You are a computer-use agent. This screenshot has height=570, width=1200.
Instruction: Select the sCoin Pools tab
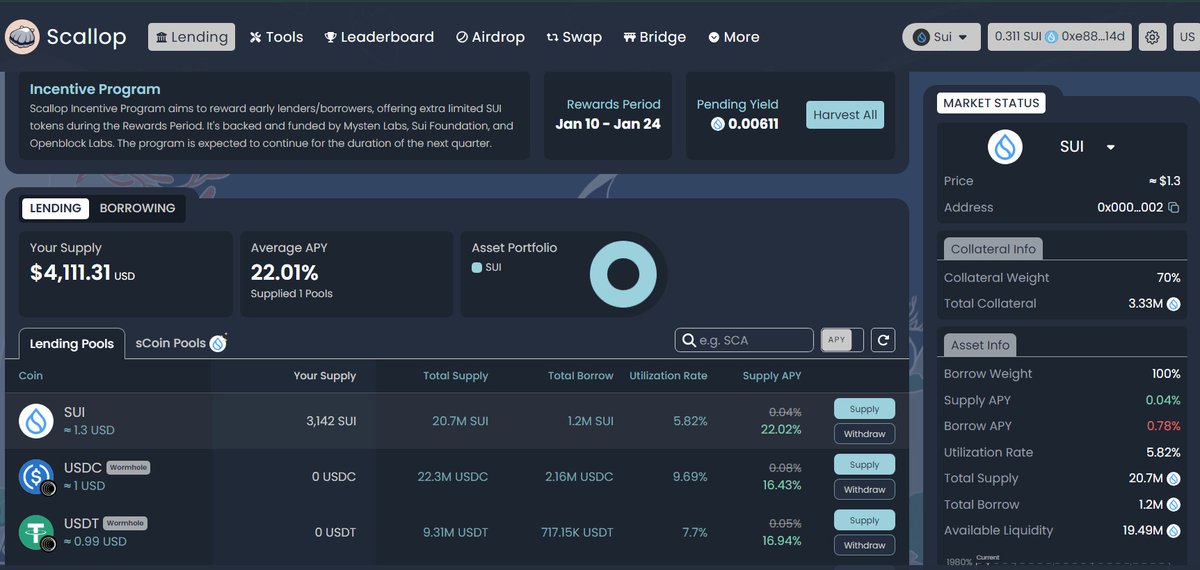pyautogui.click(x=180, y=343)
